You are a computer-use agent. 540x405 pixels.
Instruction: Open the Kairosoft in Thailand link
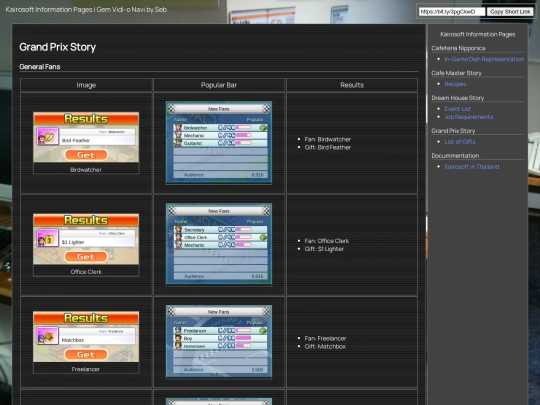pyautogui.click(x=471, y=167)
